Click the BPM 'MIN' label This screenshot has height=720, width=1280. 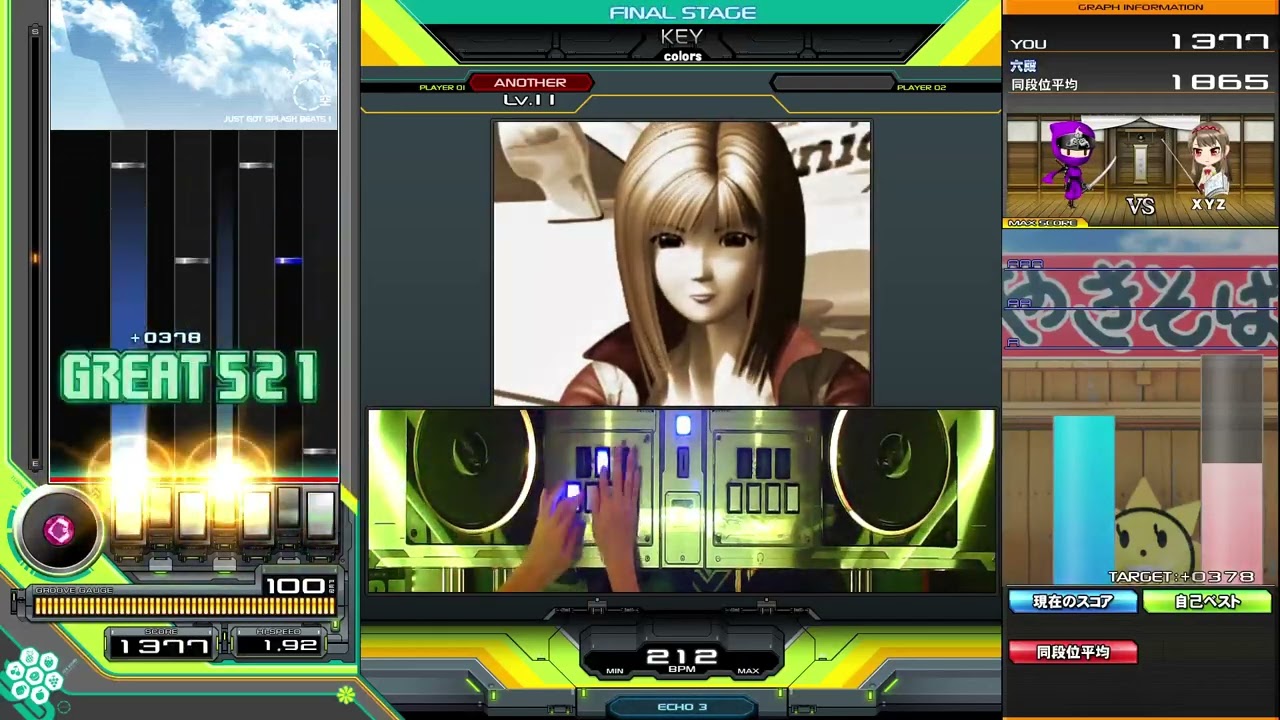[x=617, y=671]
